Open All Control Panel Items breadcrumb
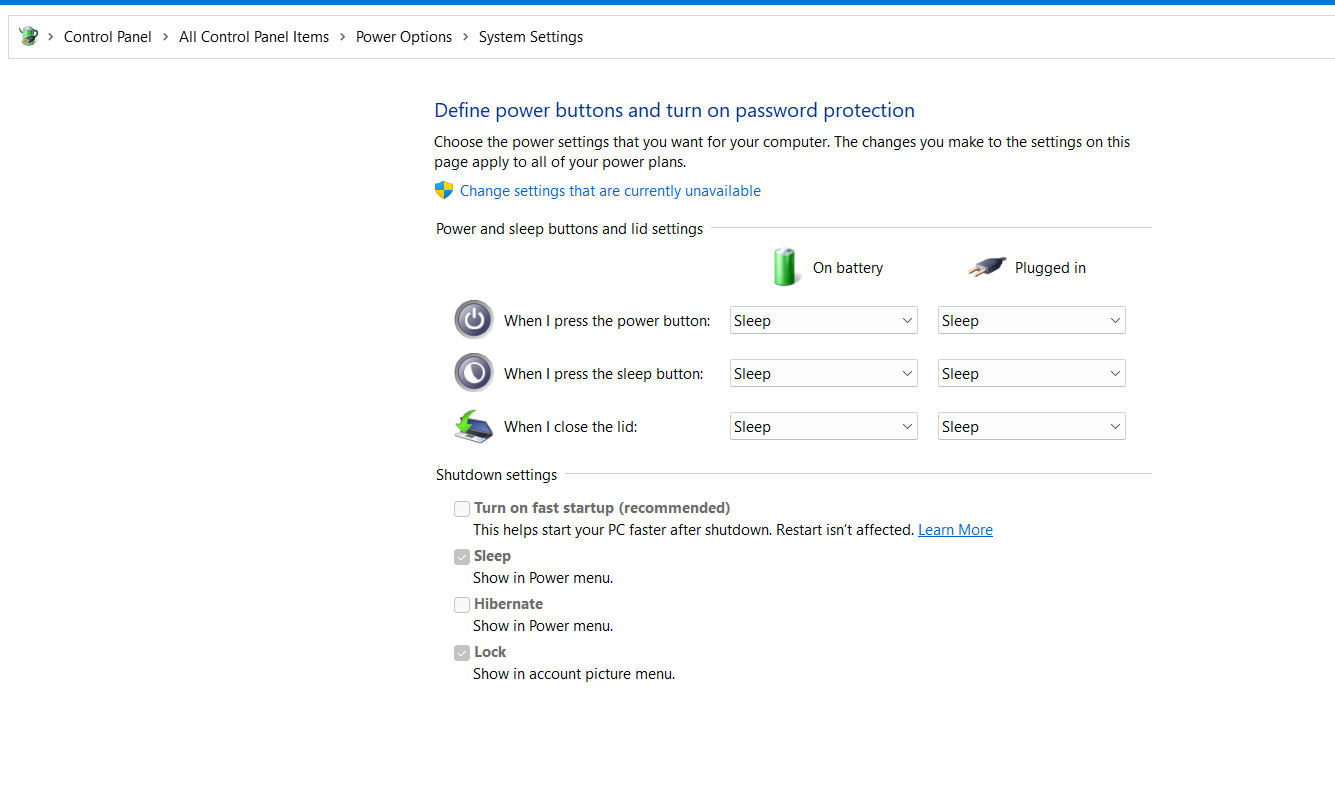 pyautogui.click(x=253, y=36)
